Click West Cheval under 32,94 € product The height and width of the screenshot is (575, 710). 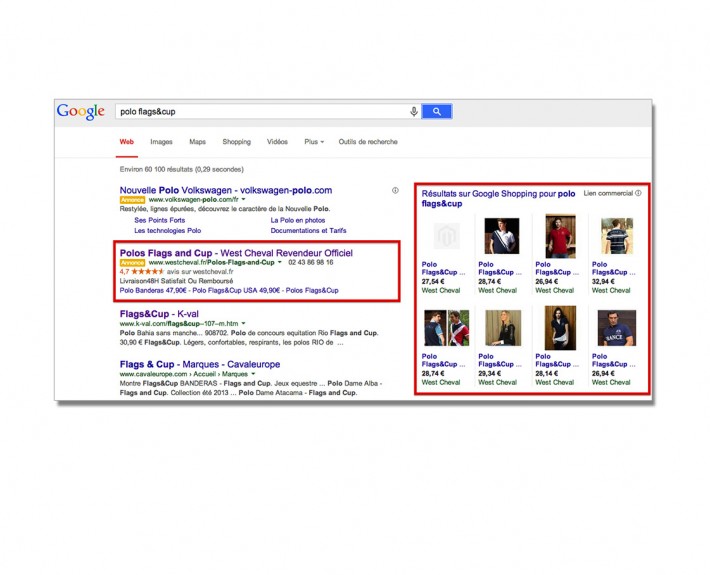pos(611,290)
